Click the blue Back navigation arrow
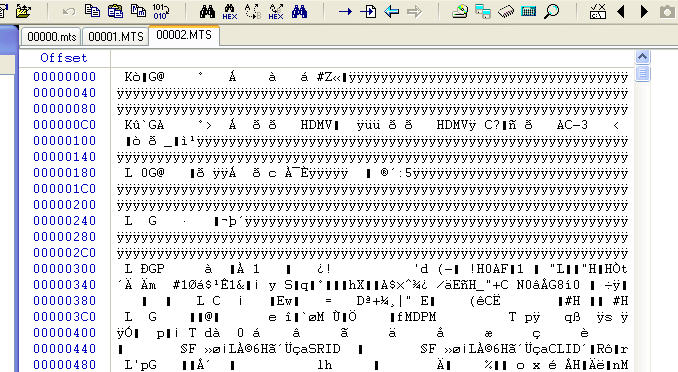Screen dimensions: 678x372 392,11
